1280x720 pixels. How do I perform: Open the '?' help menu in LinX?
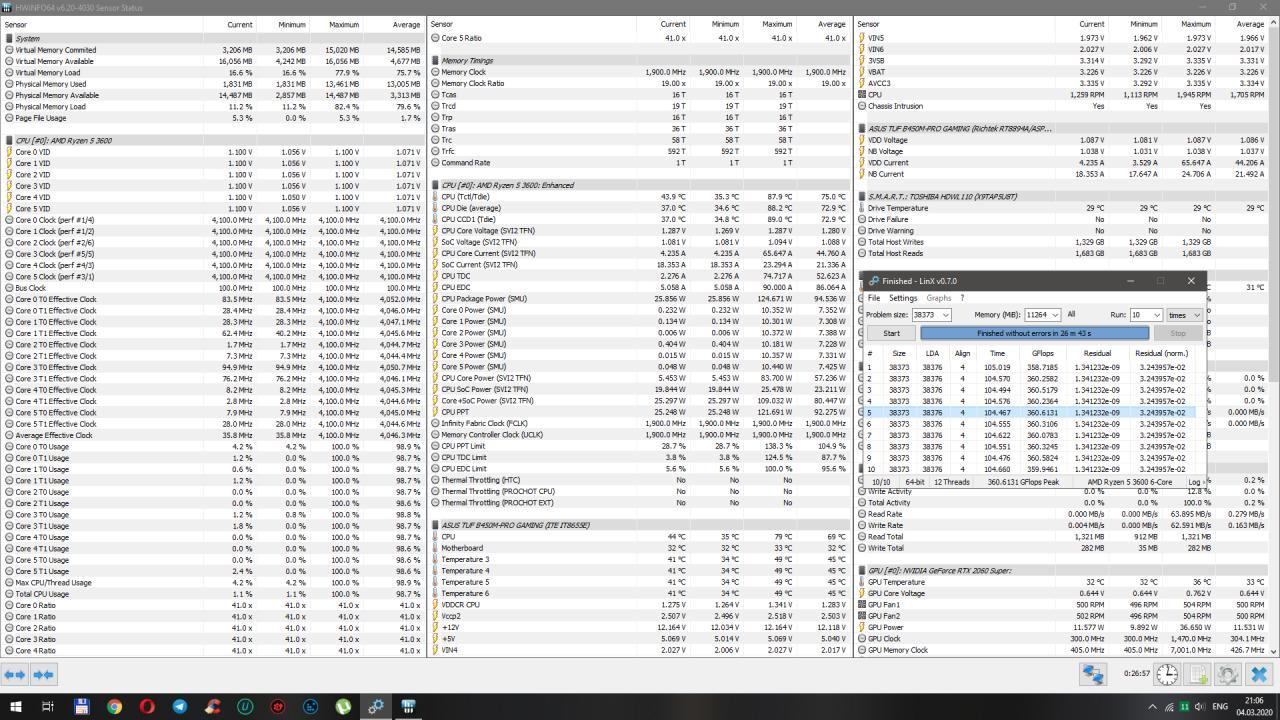point(962,298)
